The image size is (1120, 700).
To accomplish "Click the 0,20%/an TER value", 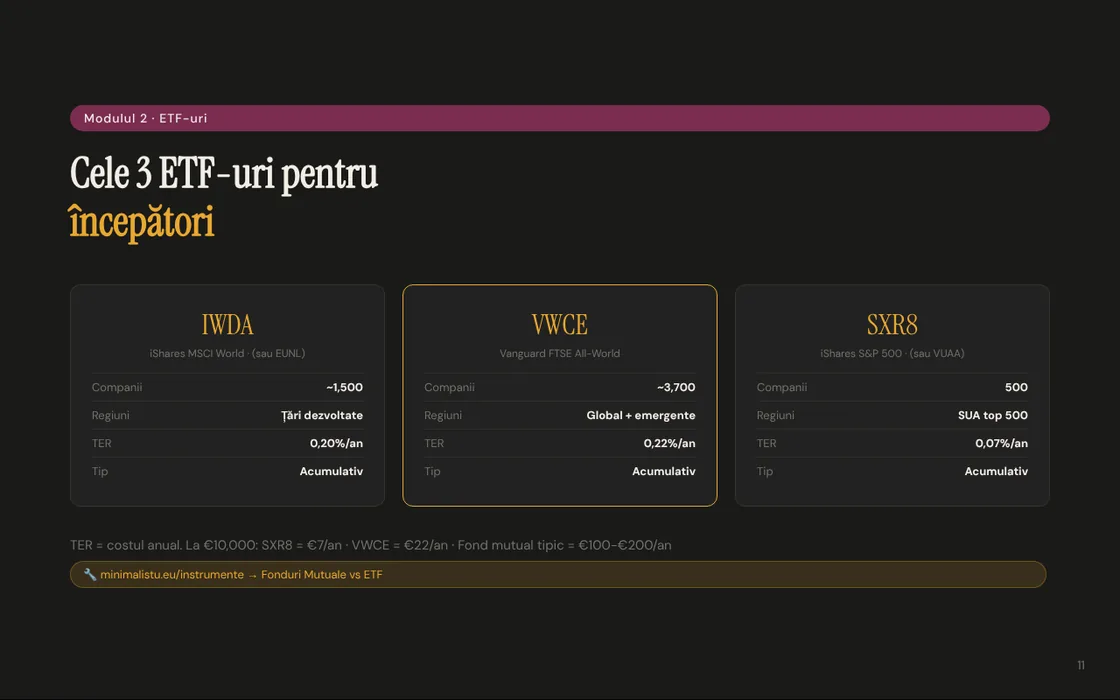I will pyautogui.click(x=336, y=443).
